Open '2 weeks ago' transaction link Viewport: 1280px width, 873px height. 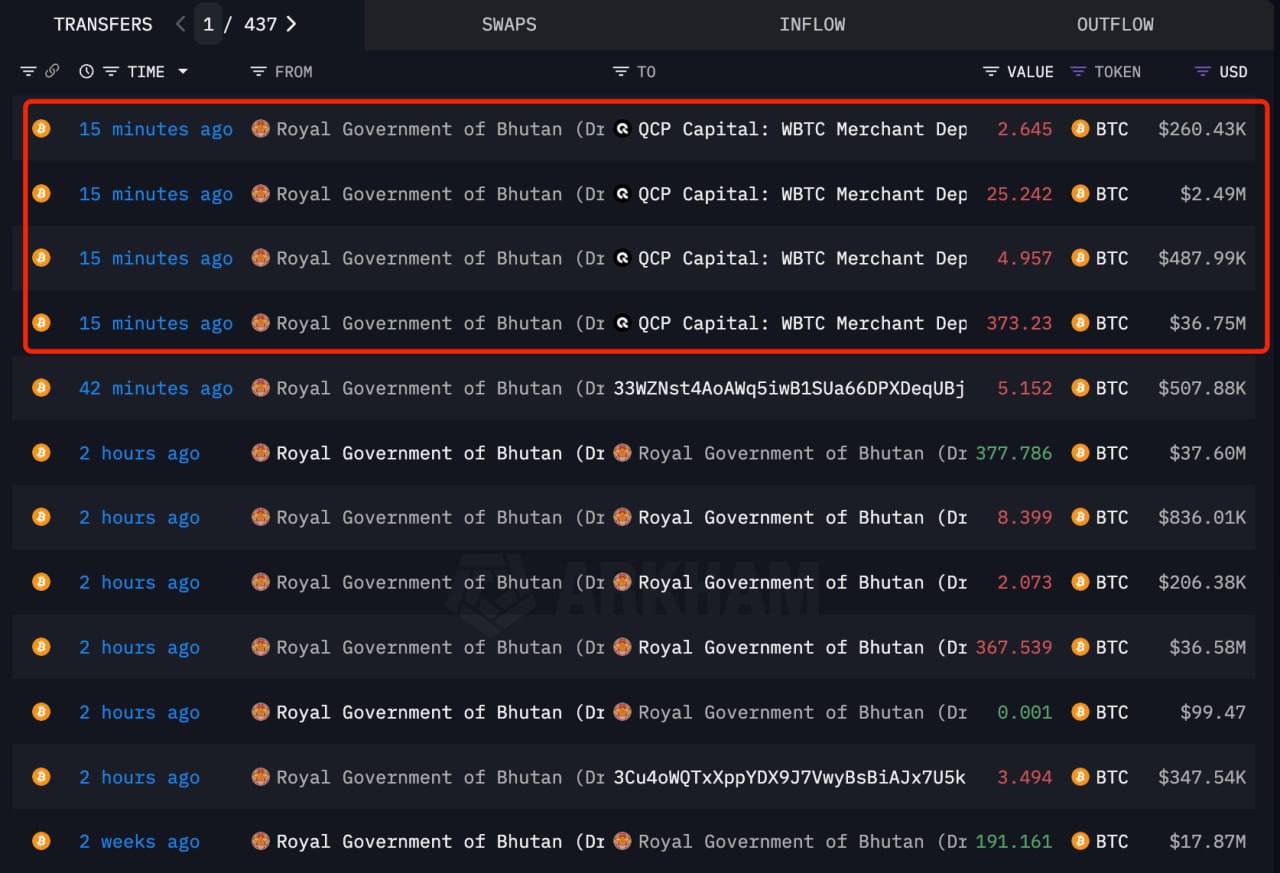tap(140, 842)
